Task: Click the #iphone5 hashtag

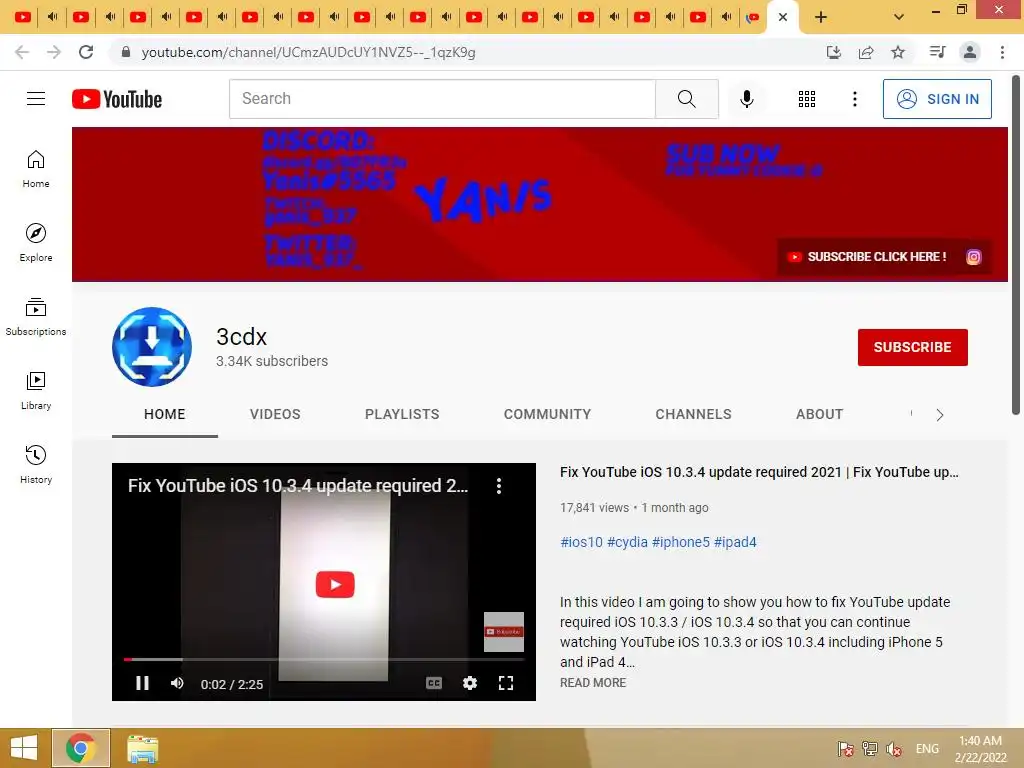Action: pos(680,542)
